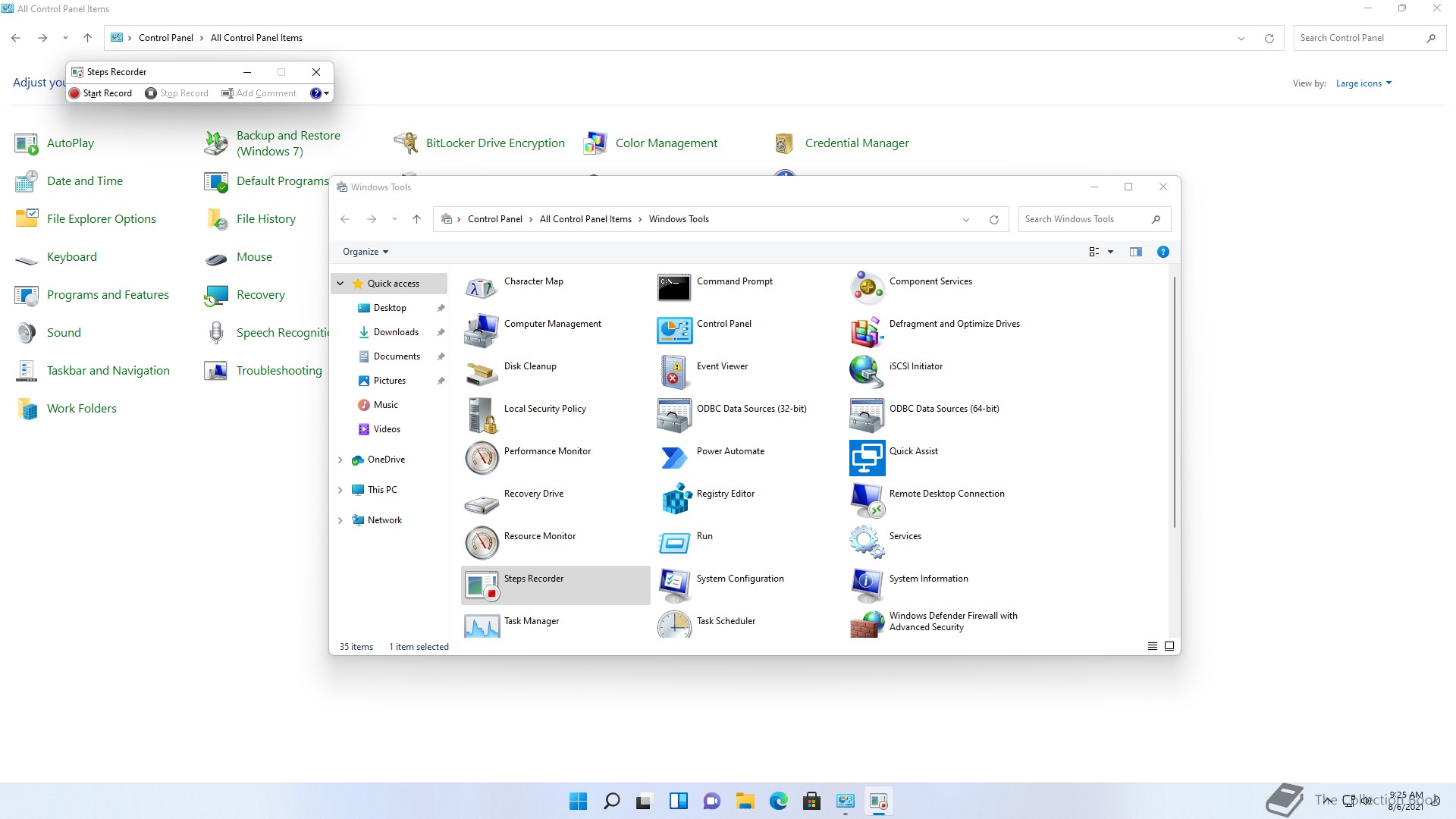Open taskbar Search icon
The image size is (1456, 819).
coord(611,801)
